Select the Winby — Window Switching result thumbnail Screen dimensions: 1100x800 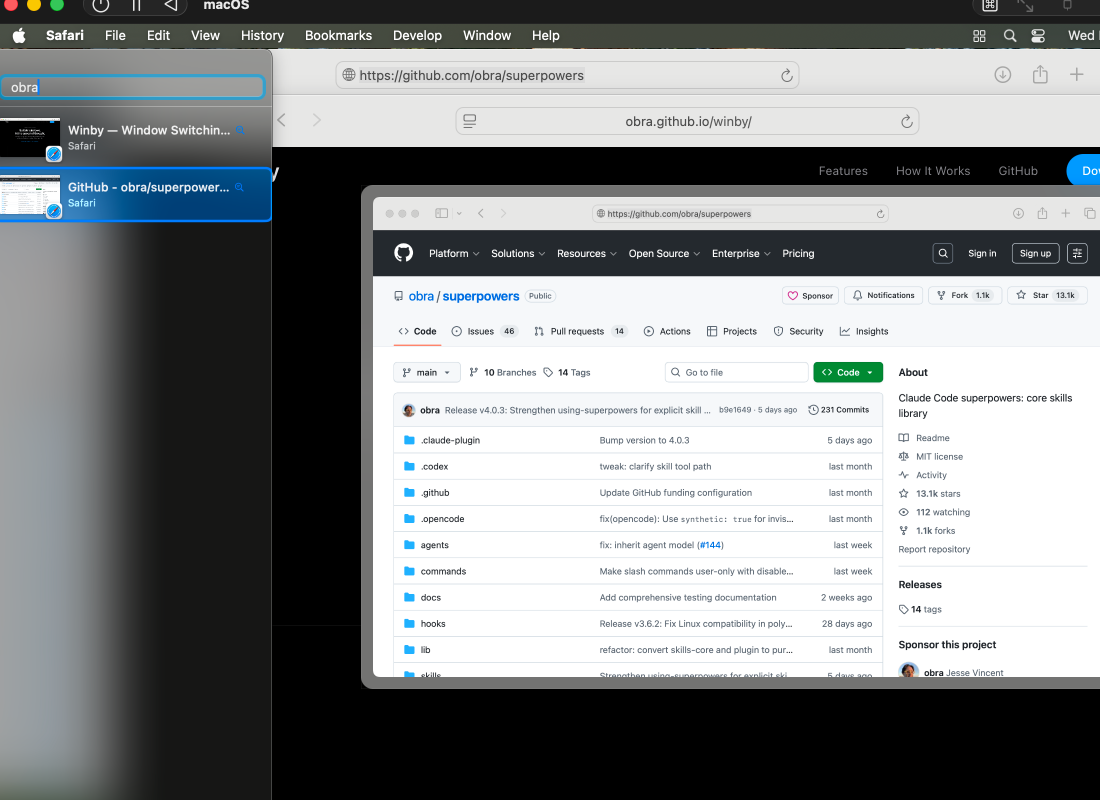[30, 138]
